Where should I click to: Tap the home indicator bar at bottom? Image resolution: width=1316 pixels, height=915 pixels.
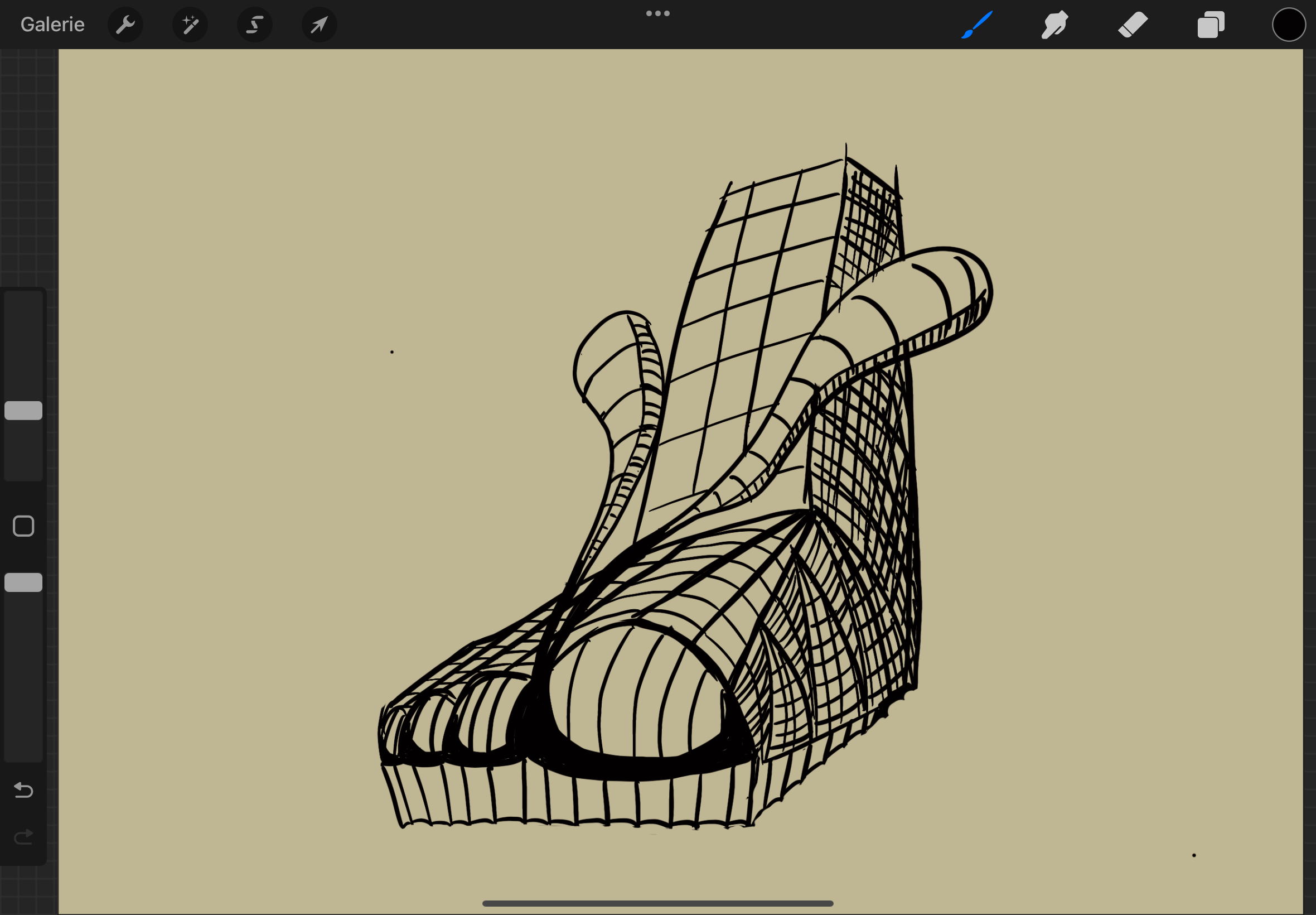point(657,903)
